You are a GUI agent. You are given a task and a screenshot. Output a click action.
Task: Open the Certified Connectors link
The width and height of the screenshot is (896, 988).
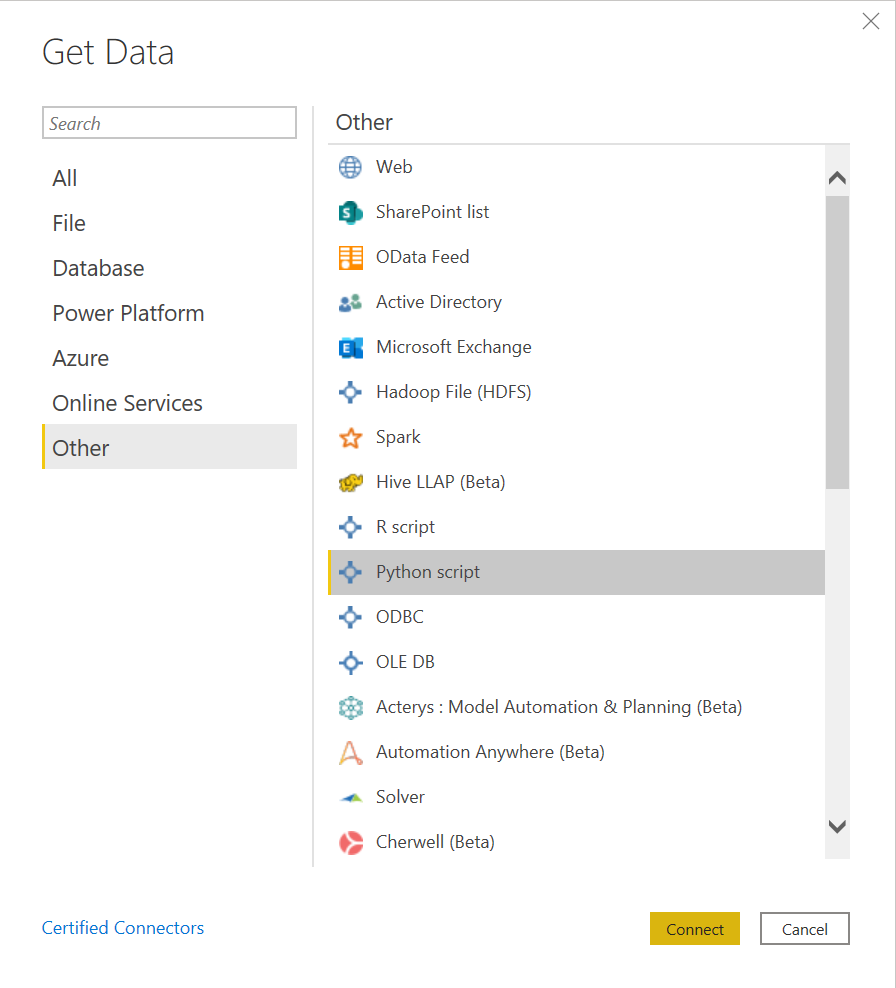[123, 928]
